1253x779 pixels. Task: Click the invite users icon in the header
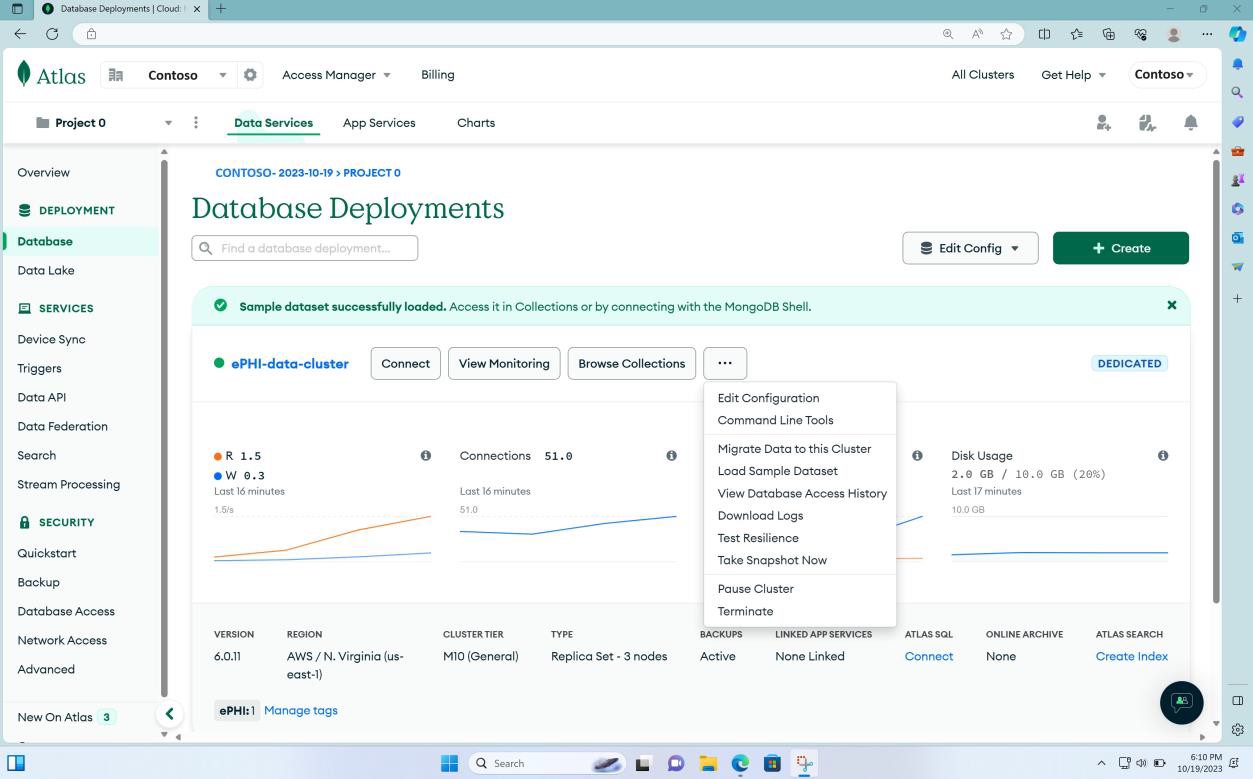point(1103,122)
